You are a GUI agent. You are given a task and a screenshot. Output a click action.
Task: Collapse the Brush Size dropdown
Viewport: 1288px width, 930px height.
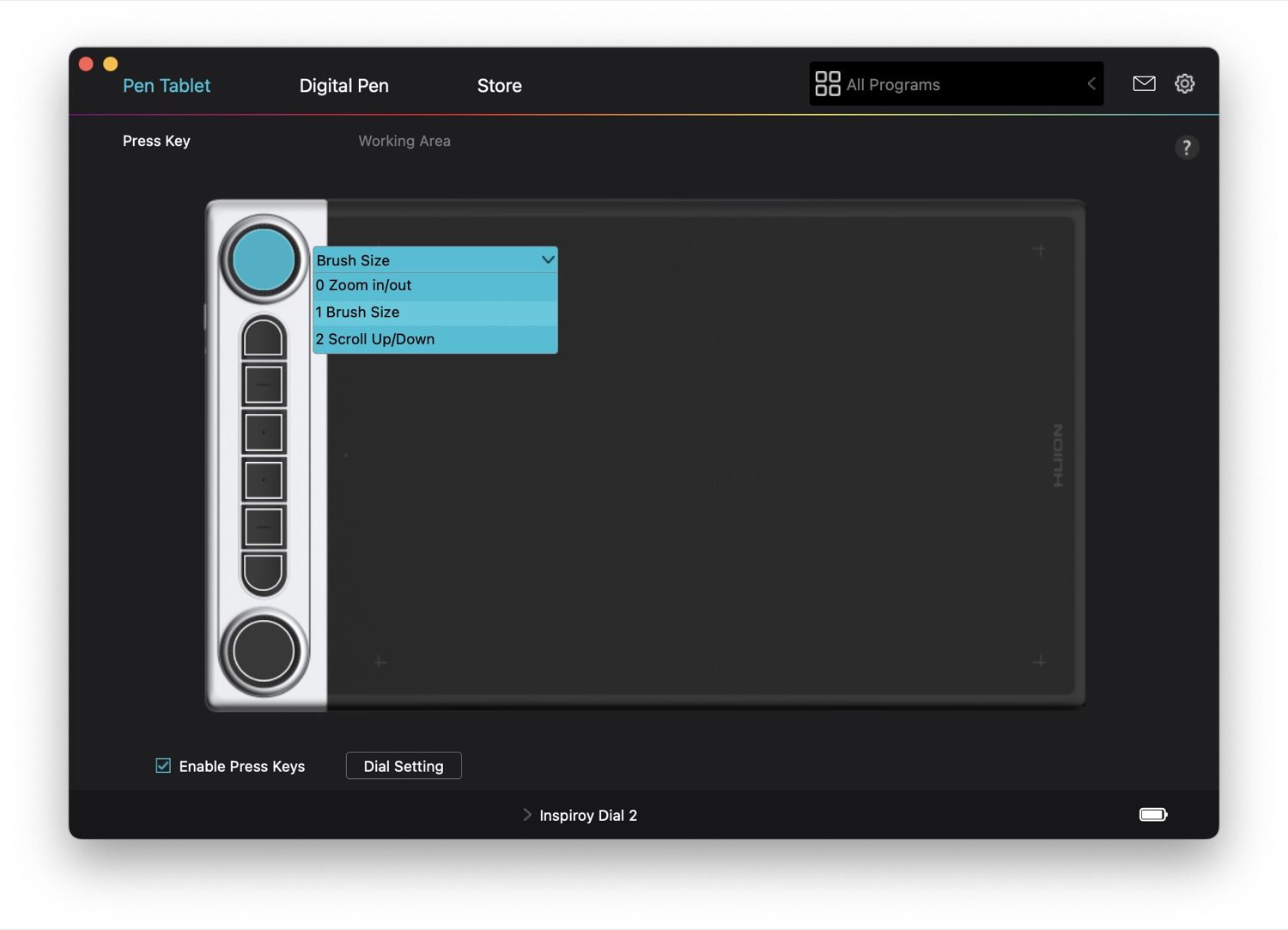[x=547, y=259]
